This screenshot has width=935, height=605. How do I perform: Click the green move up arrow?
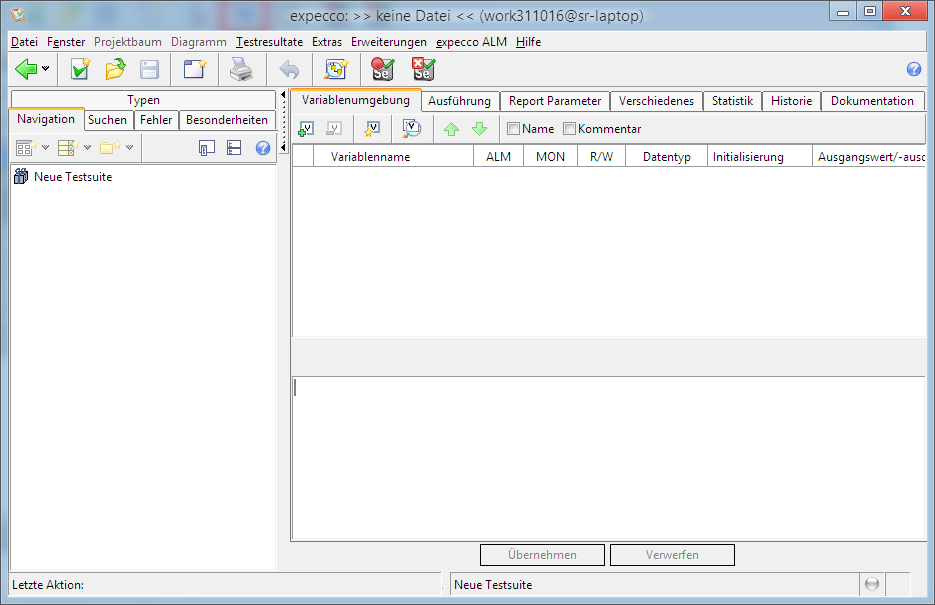(x=451, y=129)
